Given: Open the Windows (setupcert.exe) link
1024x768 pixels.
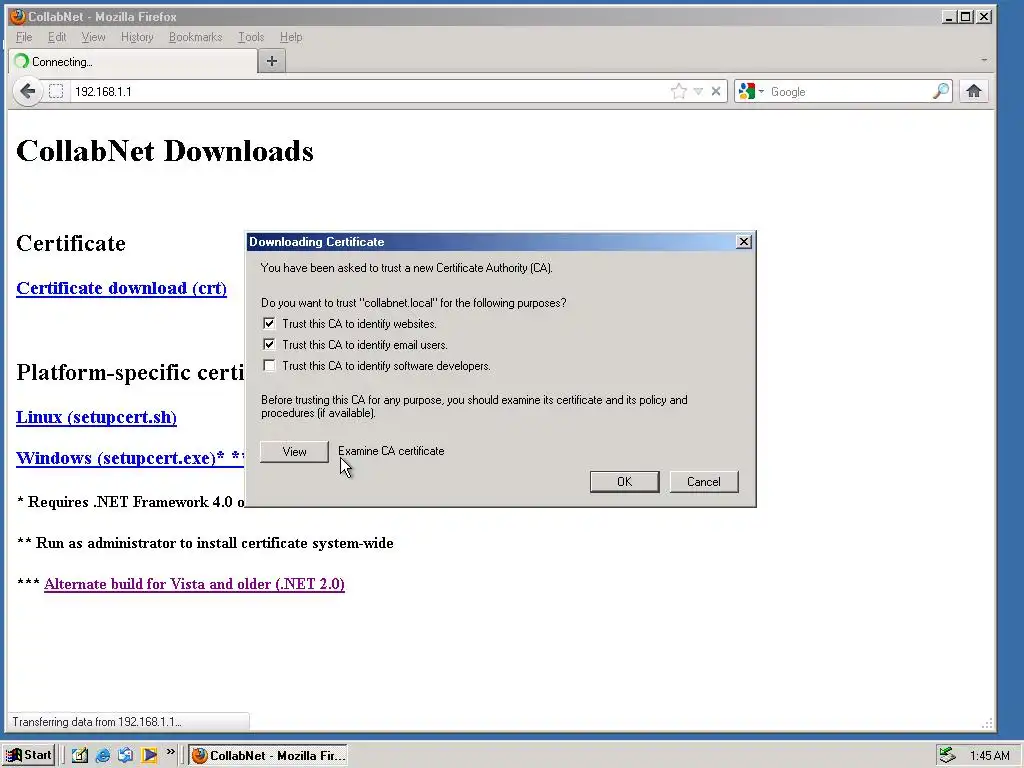Looking at the screenshot, I should click(130, 458).
